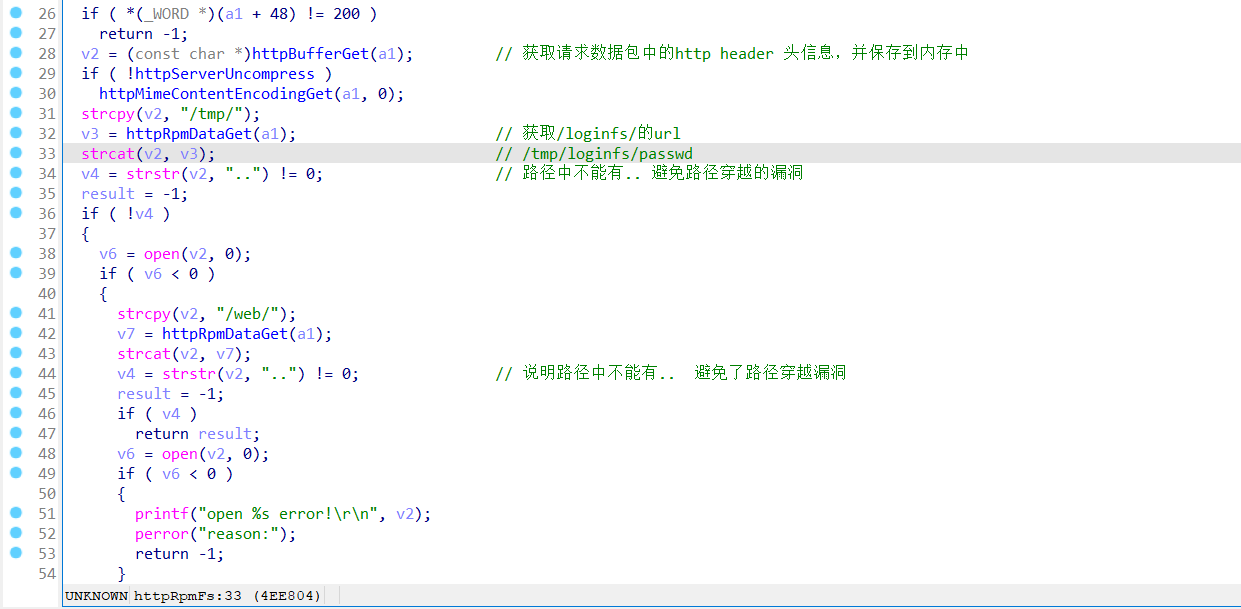The width and height of the screenshot is (1241, 609).
Task: Click the "/tmp/" string literal
Action: point(211,113)
